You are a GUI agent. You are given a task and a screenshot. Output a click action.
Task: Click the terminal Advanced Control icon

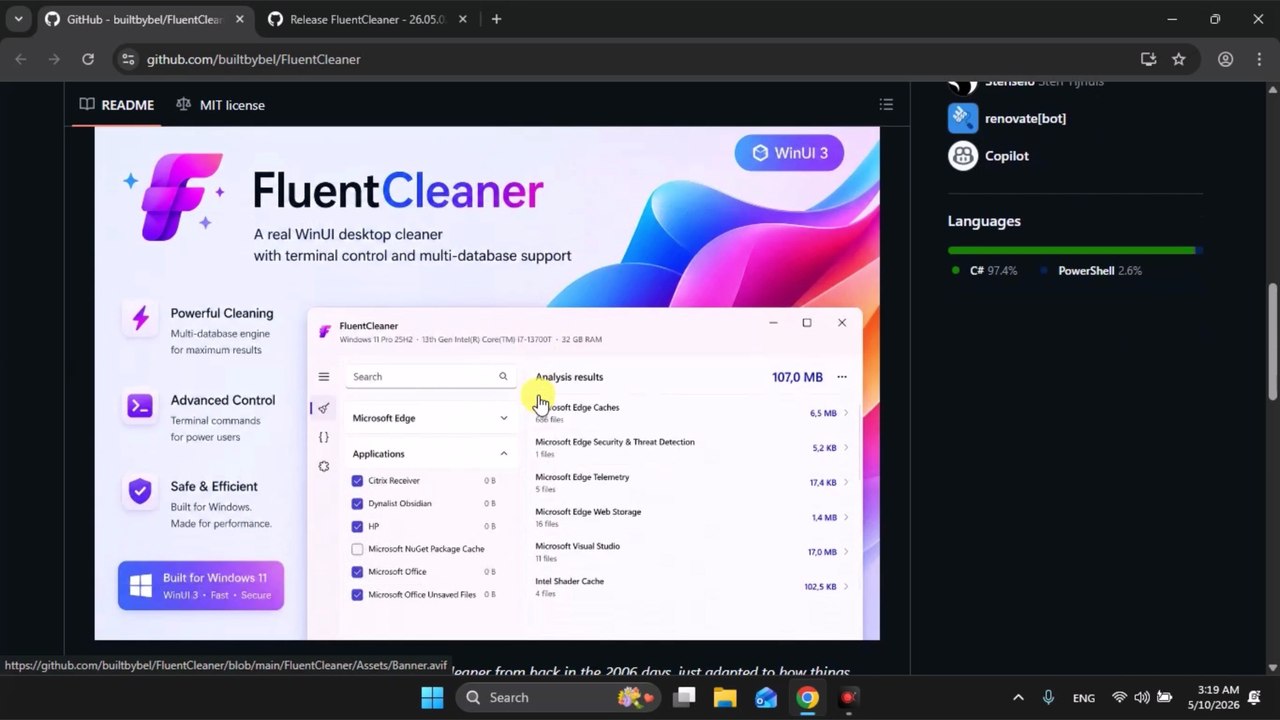tap(140, 406)
